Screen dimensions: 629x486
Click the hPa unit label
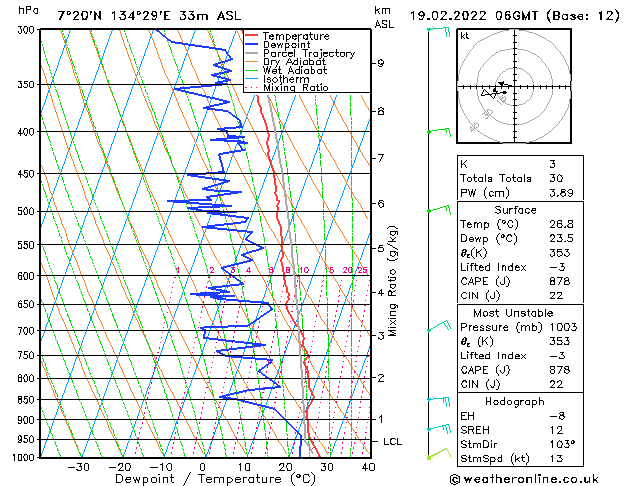pyautogui.click(x=28, y=11)
